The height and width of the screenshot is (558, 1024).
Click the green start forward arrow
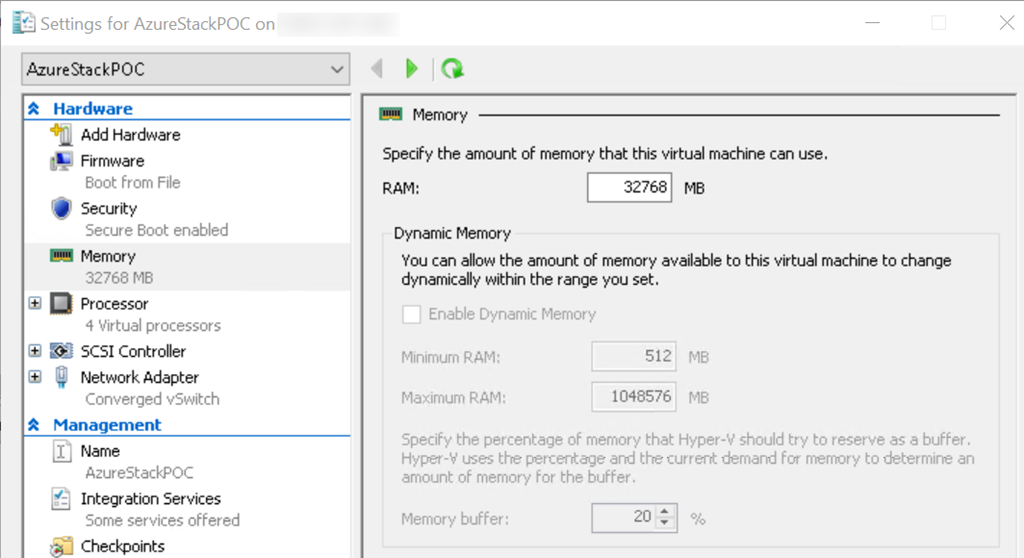[411, 69]
